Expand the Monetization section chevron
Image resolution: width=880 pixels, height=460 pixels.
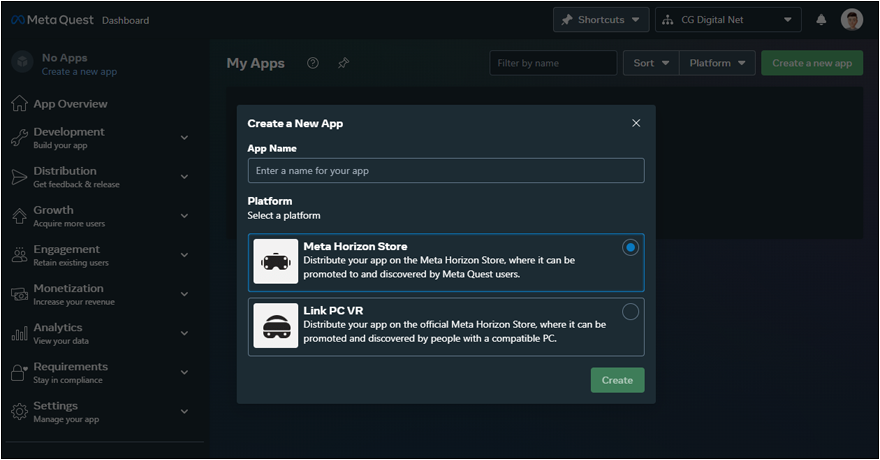pyautogui.click(x=184, y=294)
